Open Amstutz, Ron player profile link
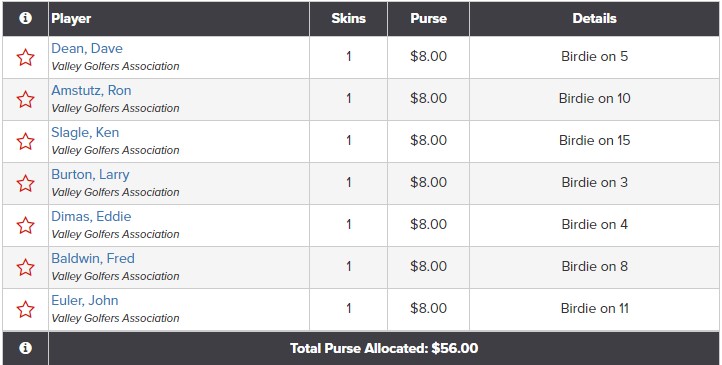 (91, 90)
